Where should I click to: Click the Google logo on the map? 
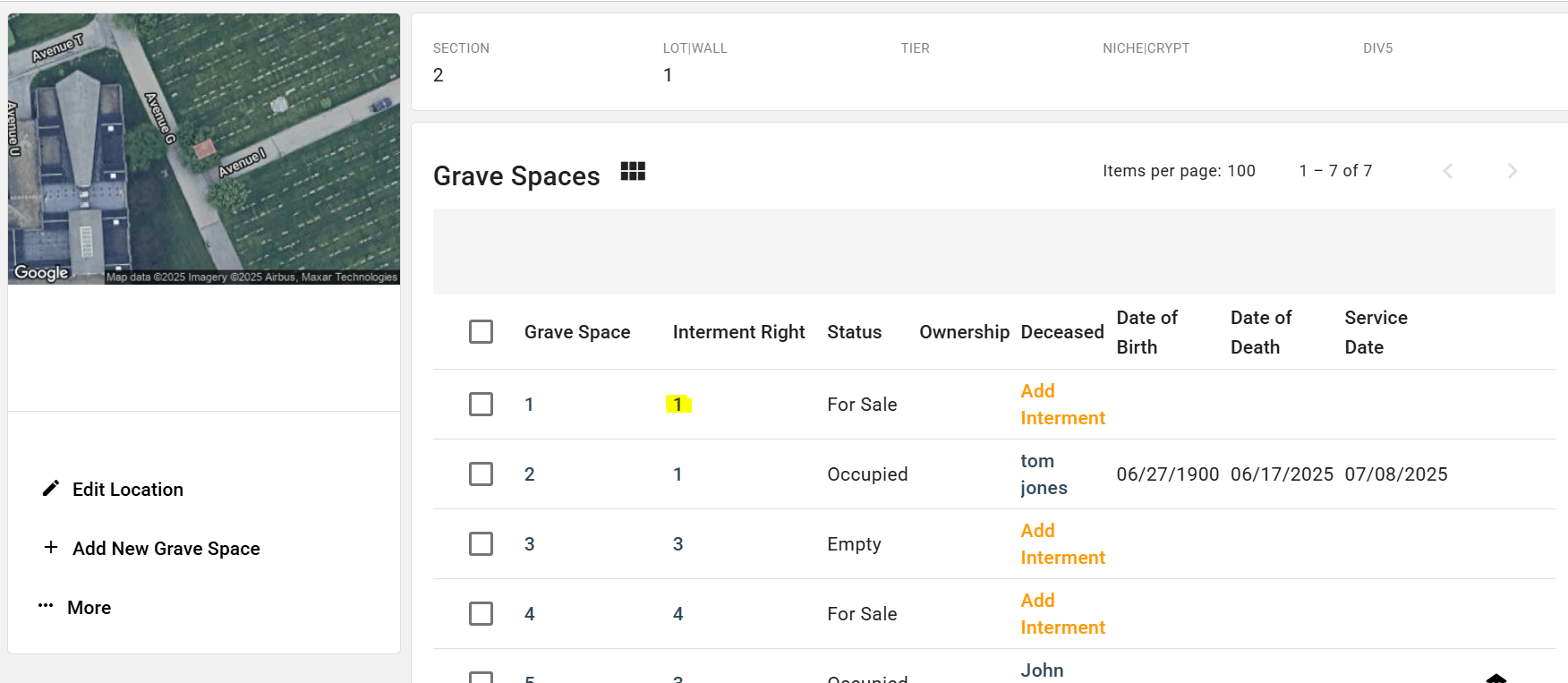point(41,272)
